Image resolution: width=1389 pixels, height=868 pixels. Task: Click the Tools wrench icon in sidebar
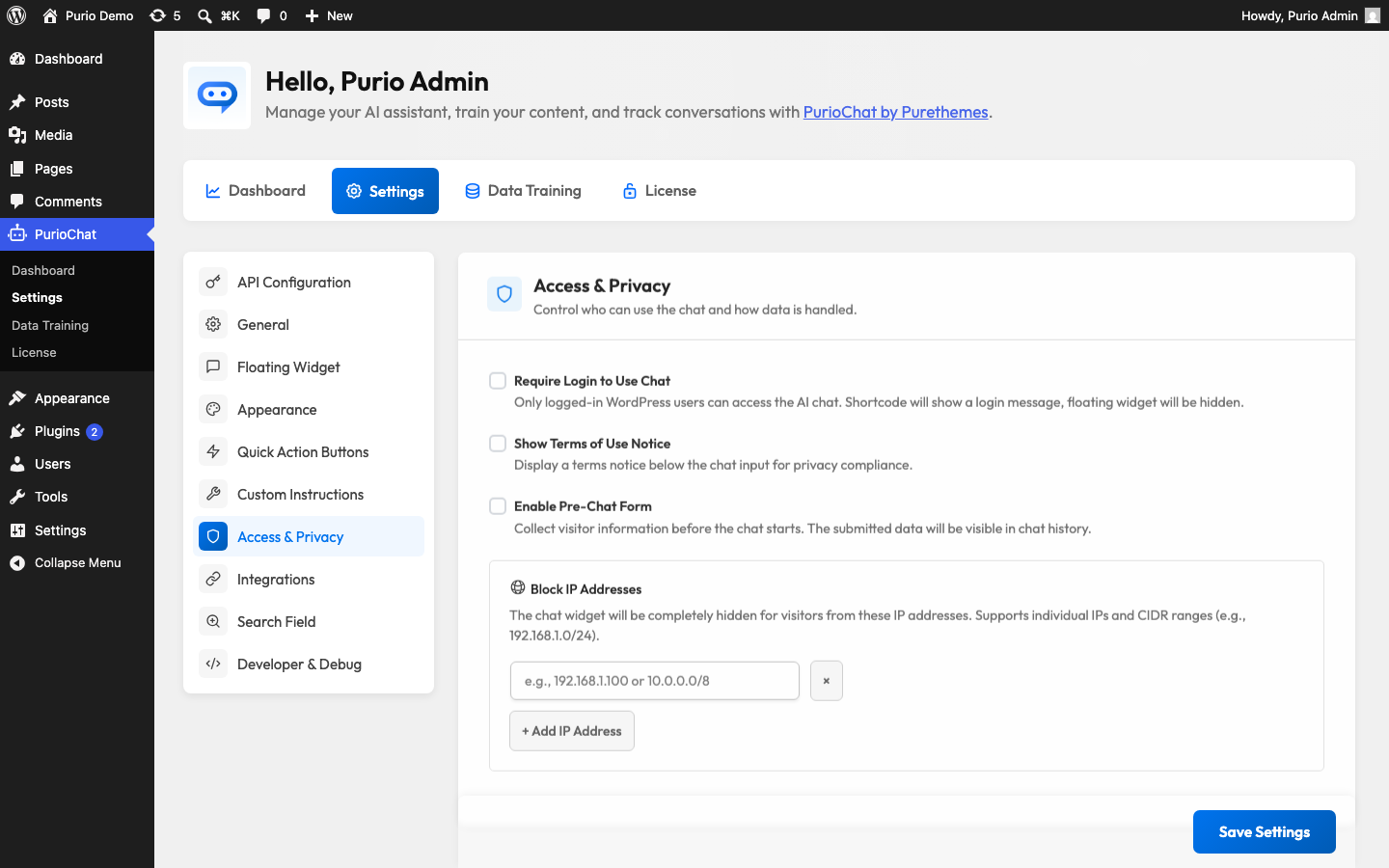click(17, 497)
